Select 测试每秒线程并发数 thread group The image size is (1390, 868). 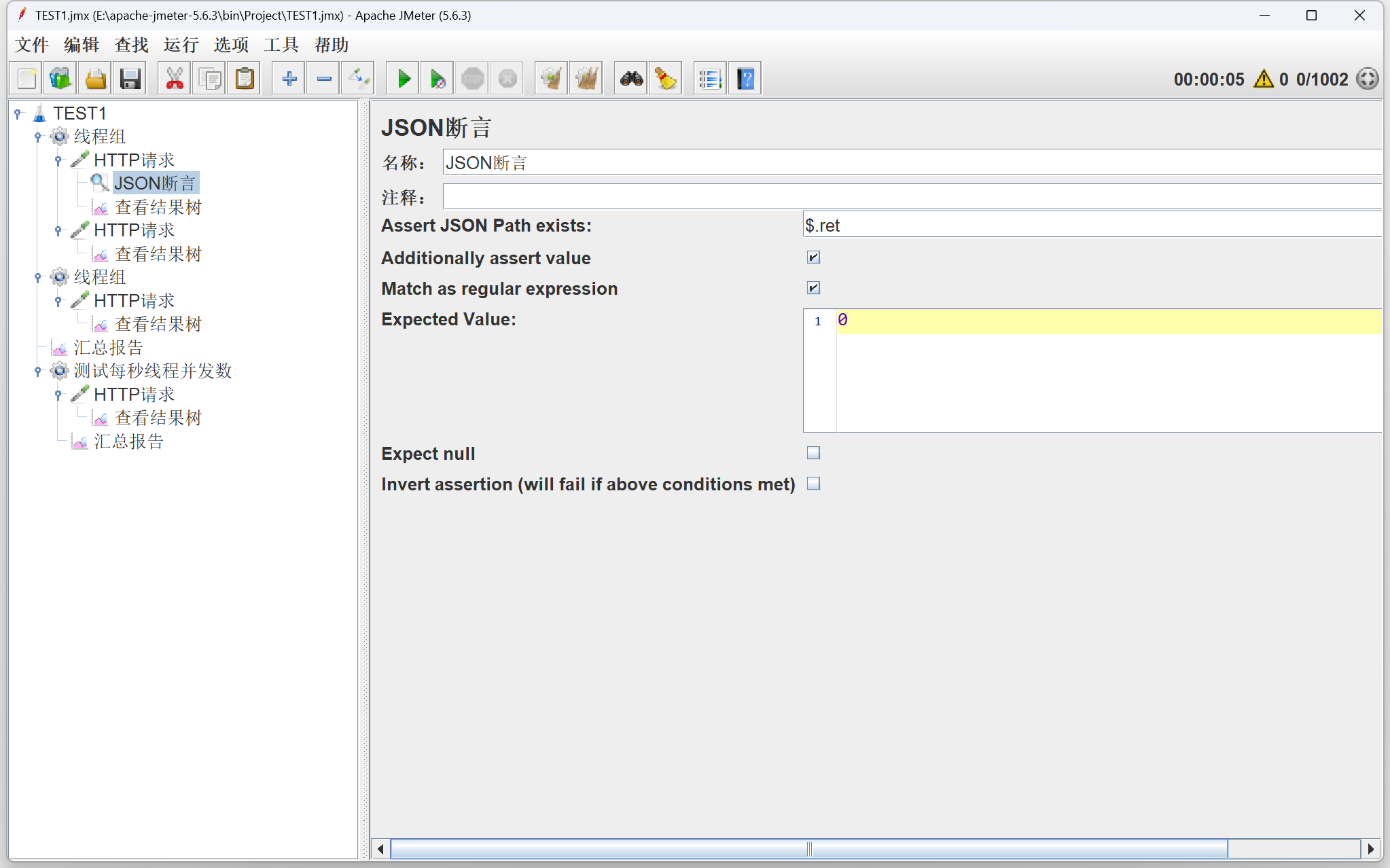(153, 371)
